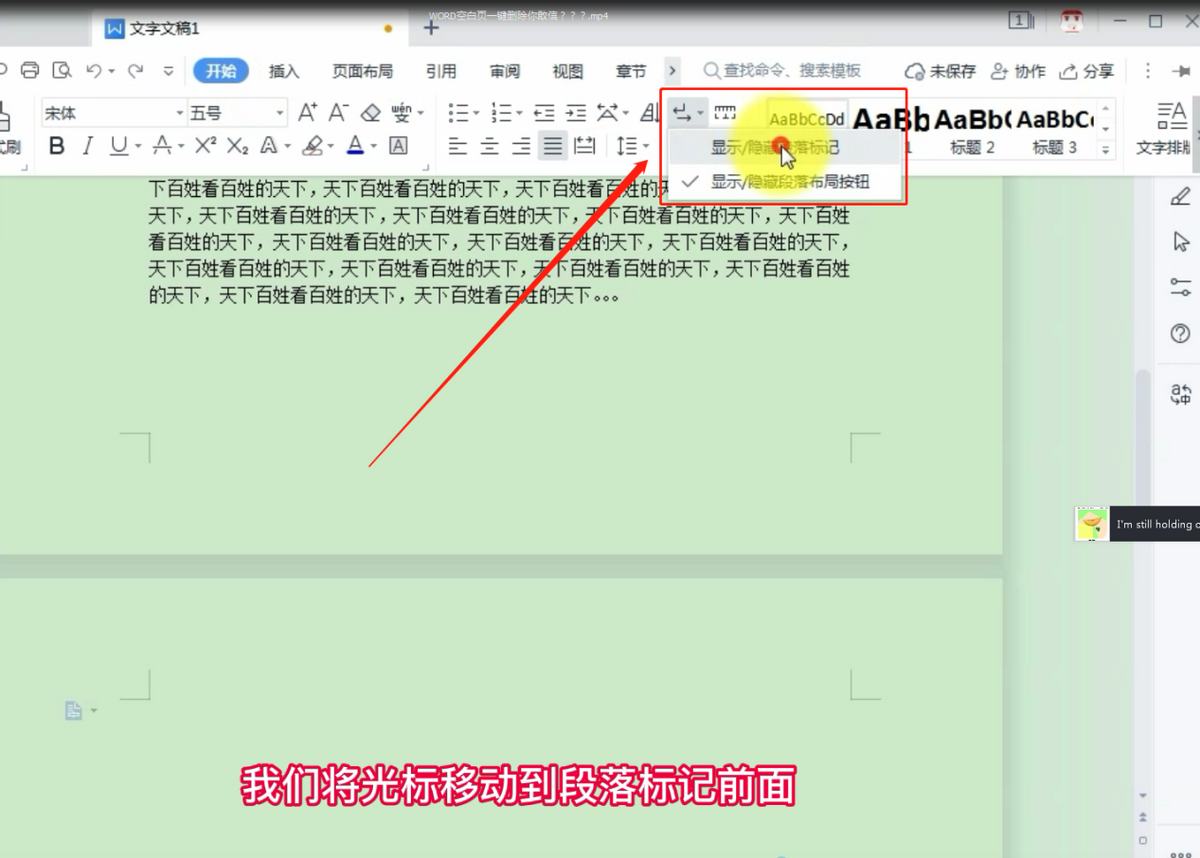The width and height of the screenshot is (1200, 858).
Task: Select 显示/隐藏段落标记 menu entry
Action: [x=785, y=148]
